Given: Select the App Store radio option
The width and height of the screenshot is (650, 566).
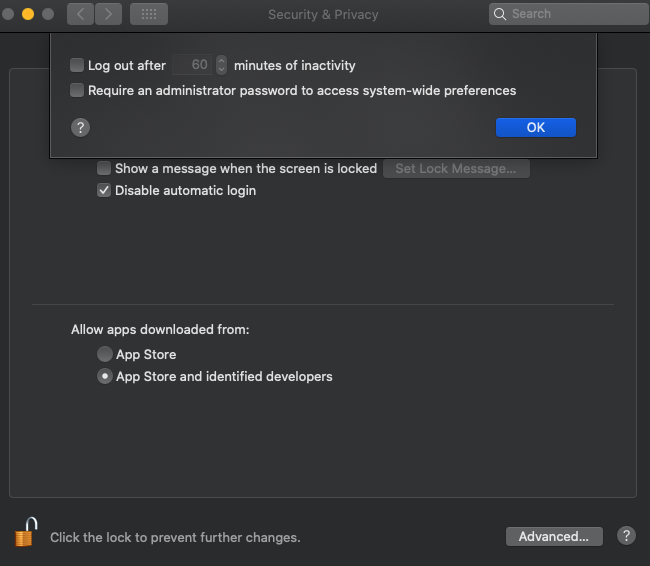Looking at the screenshot, I should pyautogui.click(x=105, y=354).
